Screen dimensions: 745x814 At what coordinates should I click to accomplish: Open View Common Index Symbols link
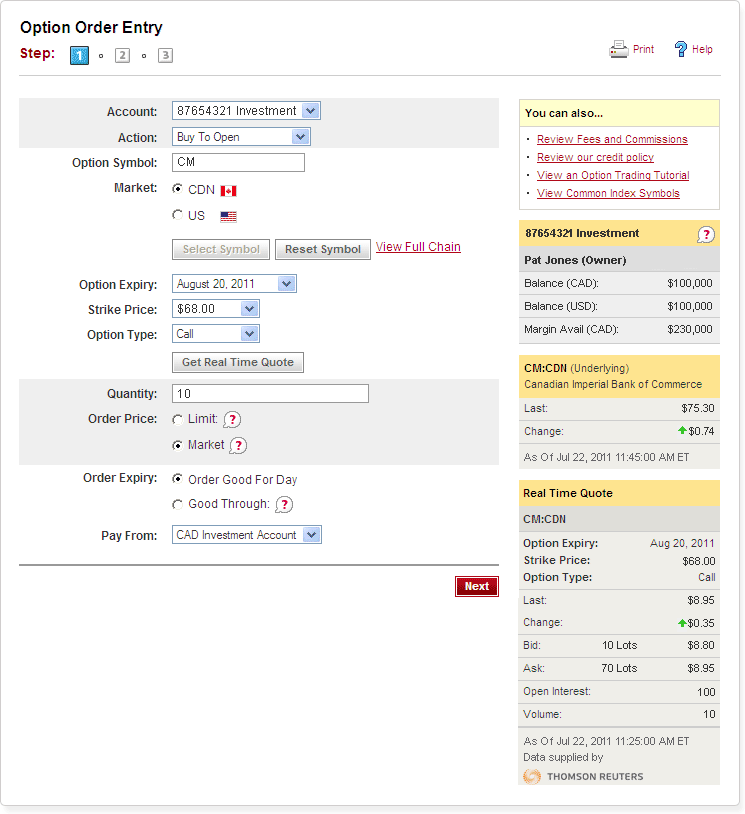608,193
